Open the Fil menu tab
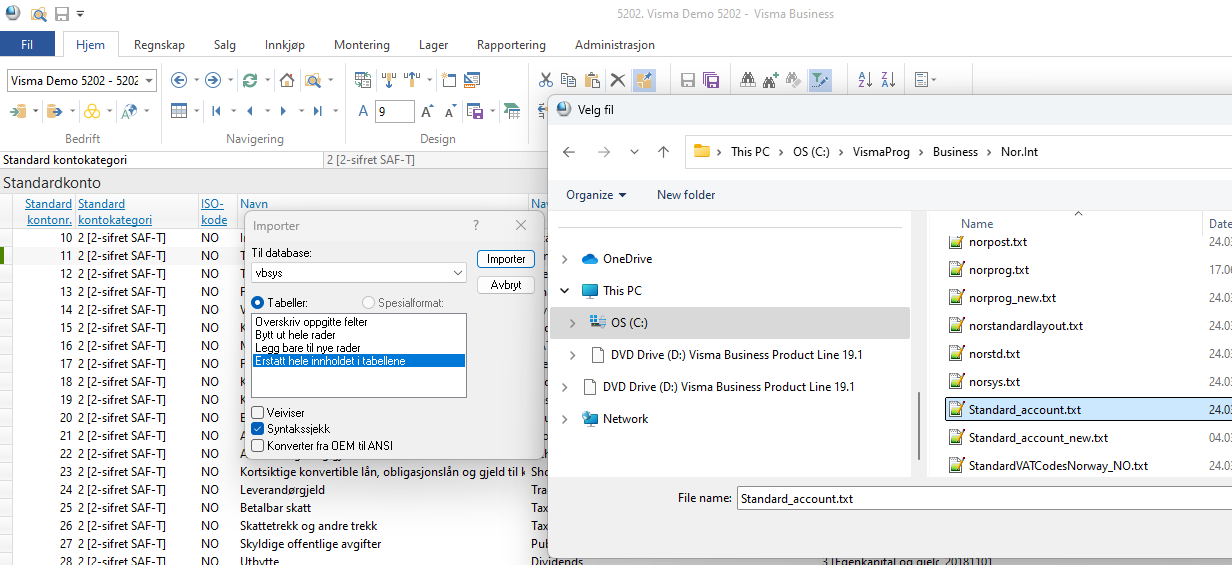The height and width of the screenshot is (565, 1232). [27, 45]
